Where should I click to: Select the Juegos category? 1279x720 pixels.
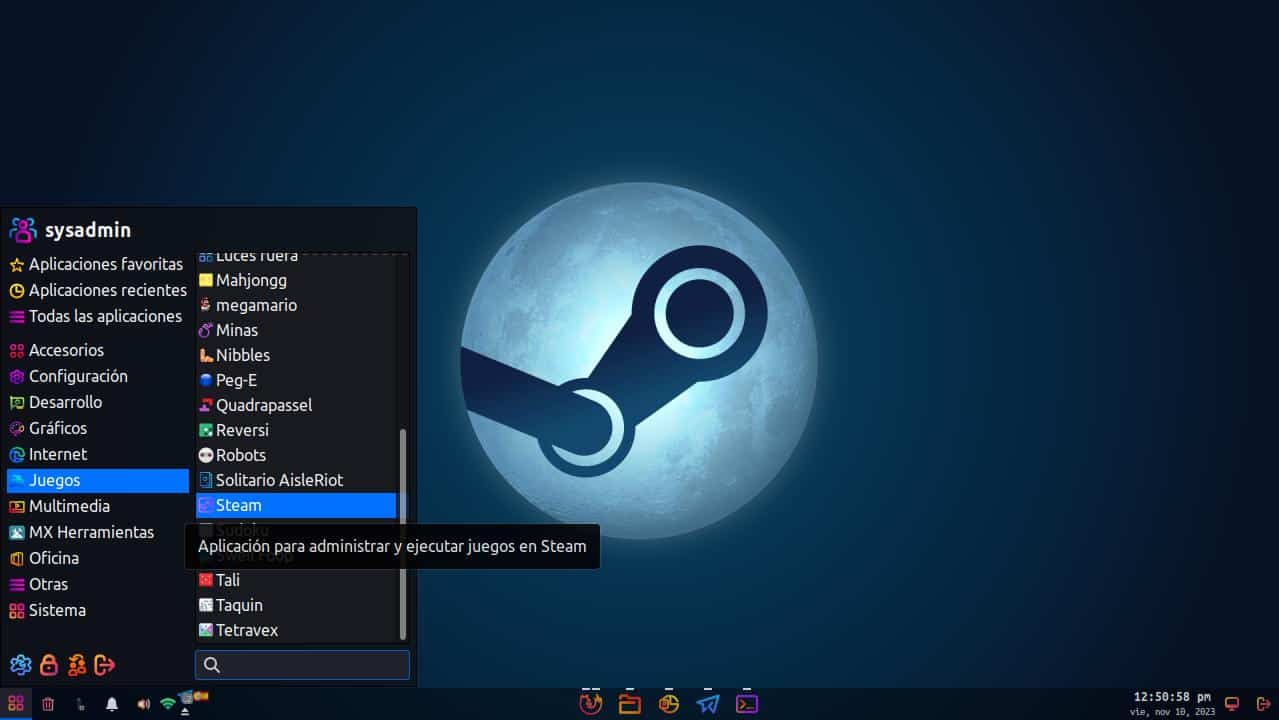[97, 481]
